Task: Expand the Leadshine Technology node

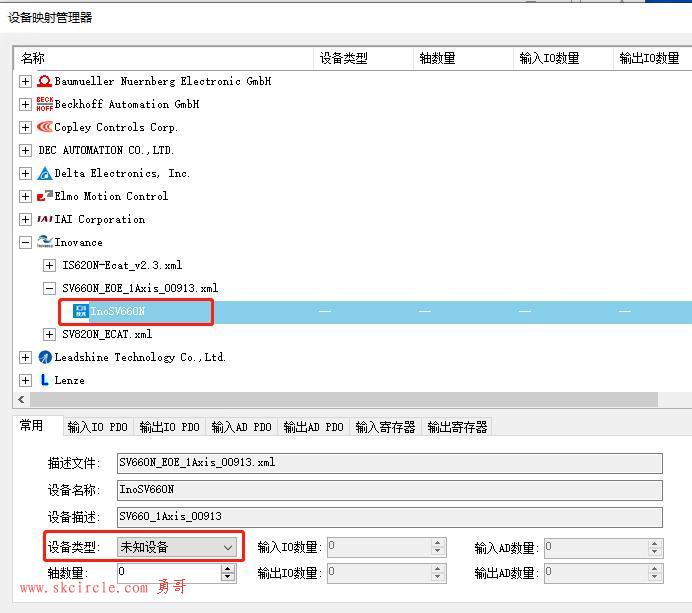Action: (x=25, y=357)
